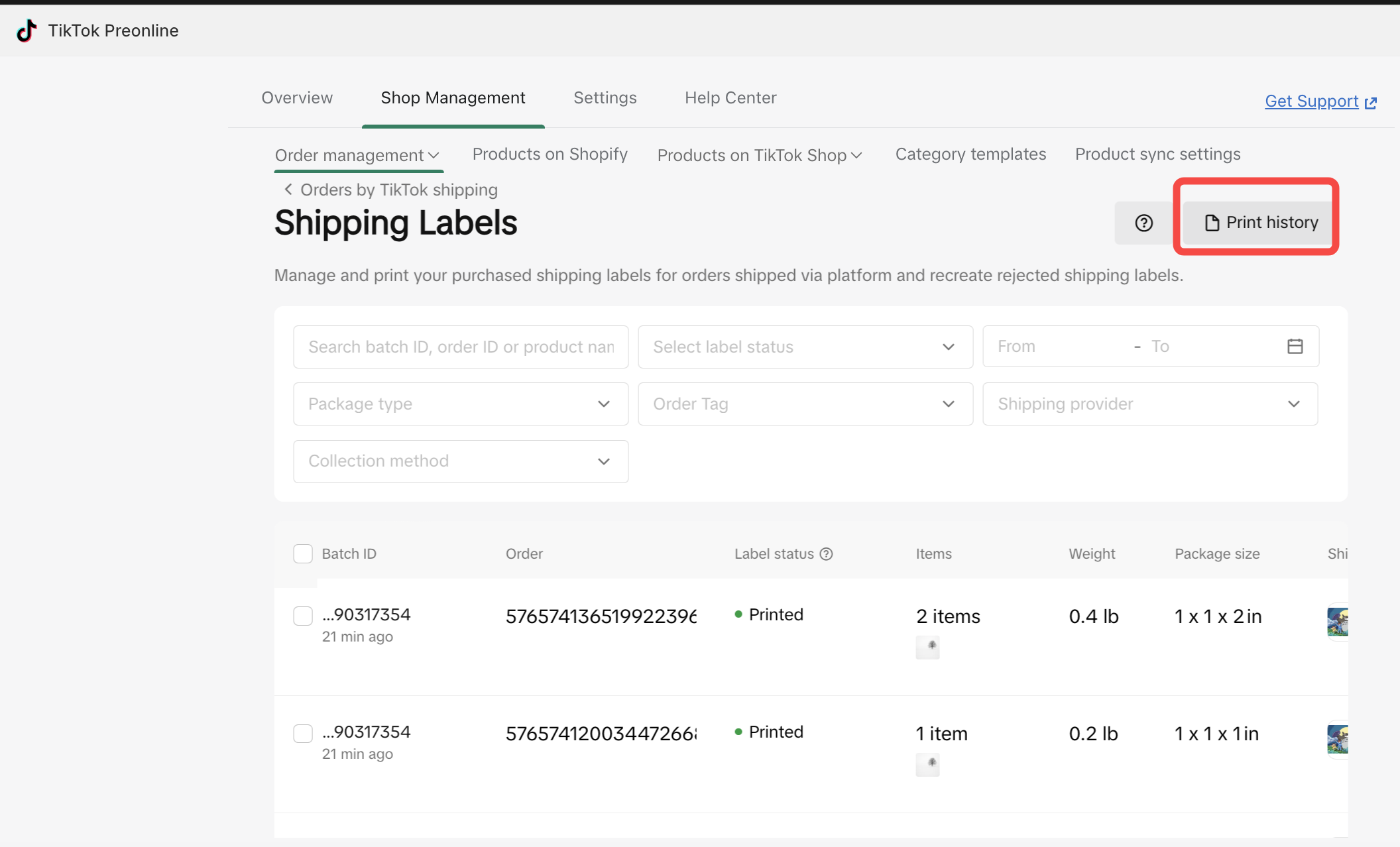
Task: Go back using Orders by TikTok shipping arrow
Action: pyautogui.click(x=288, y=190)
